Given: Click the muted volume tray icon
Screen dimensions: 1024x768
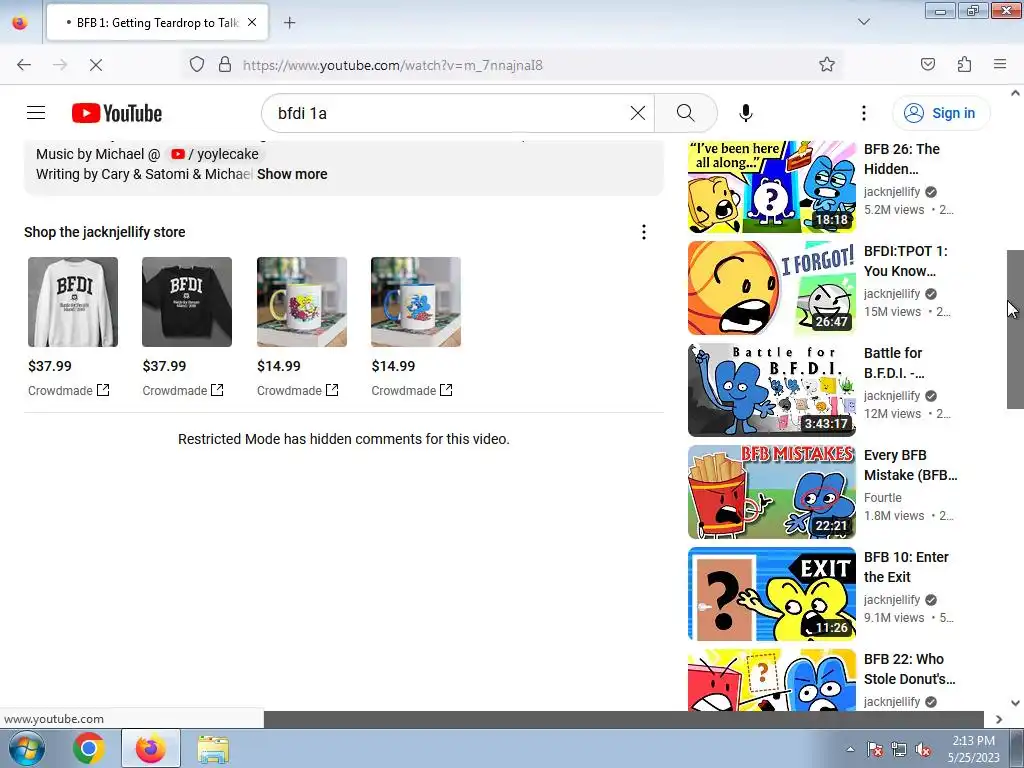Looking at the screenshot, I should tap(923, 750).
